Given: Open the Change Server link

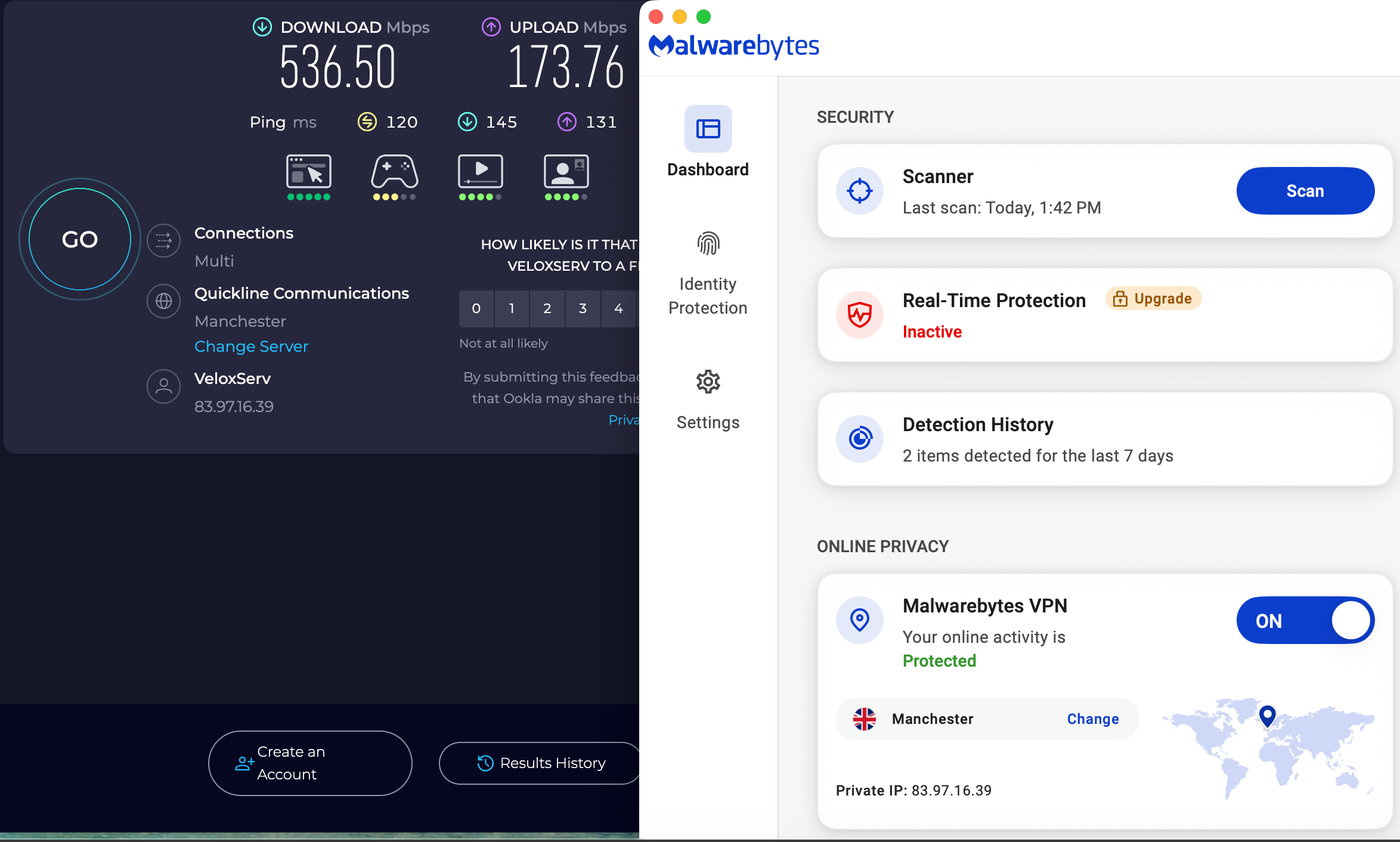Looking at the screenshot, I should (251, 346).
